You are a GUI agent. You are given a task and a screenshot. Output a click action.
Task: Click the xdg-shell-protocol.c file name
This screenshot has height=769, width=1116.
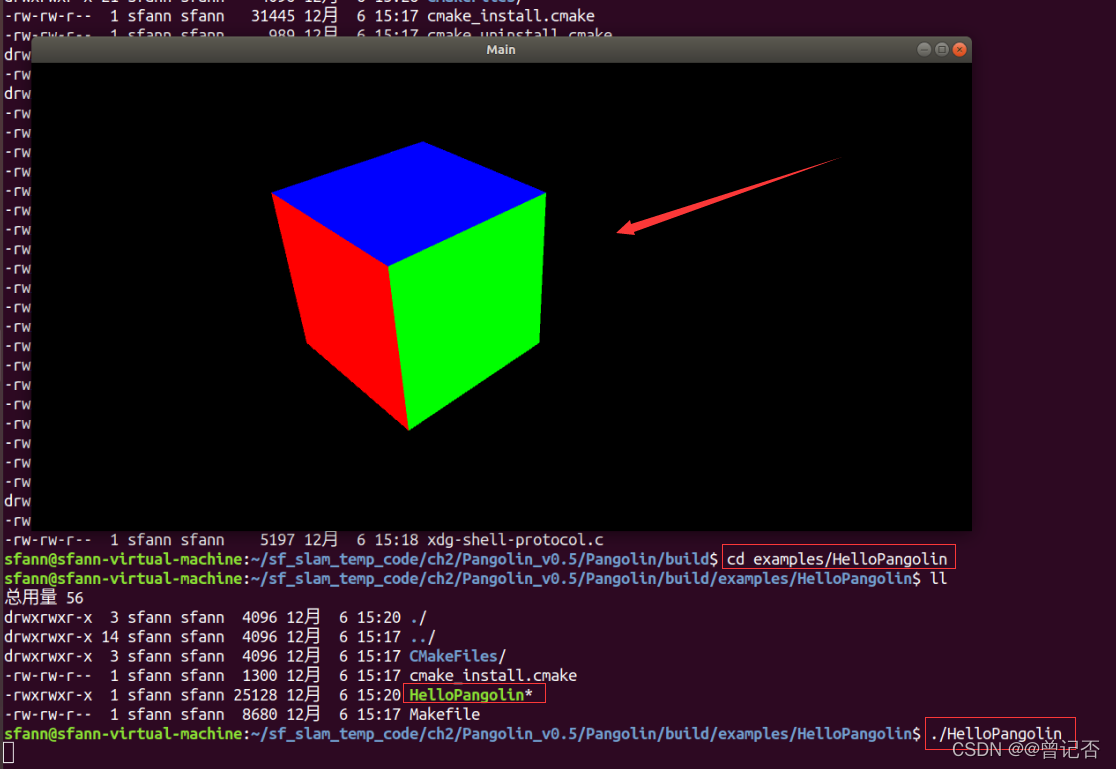(x=515, y=540)
